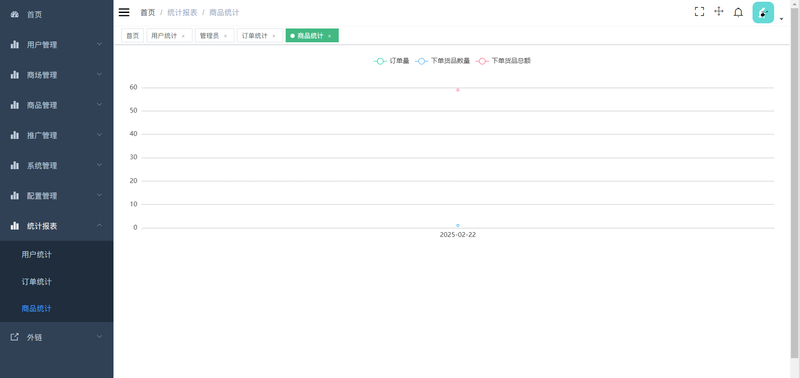This screenshot has height=378, width=800.
Task: Open notifications bell icon
Action: pyautogui.click(x=738, y=12)
